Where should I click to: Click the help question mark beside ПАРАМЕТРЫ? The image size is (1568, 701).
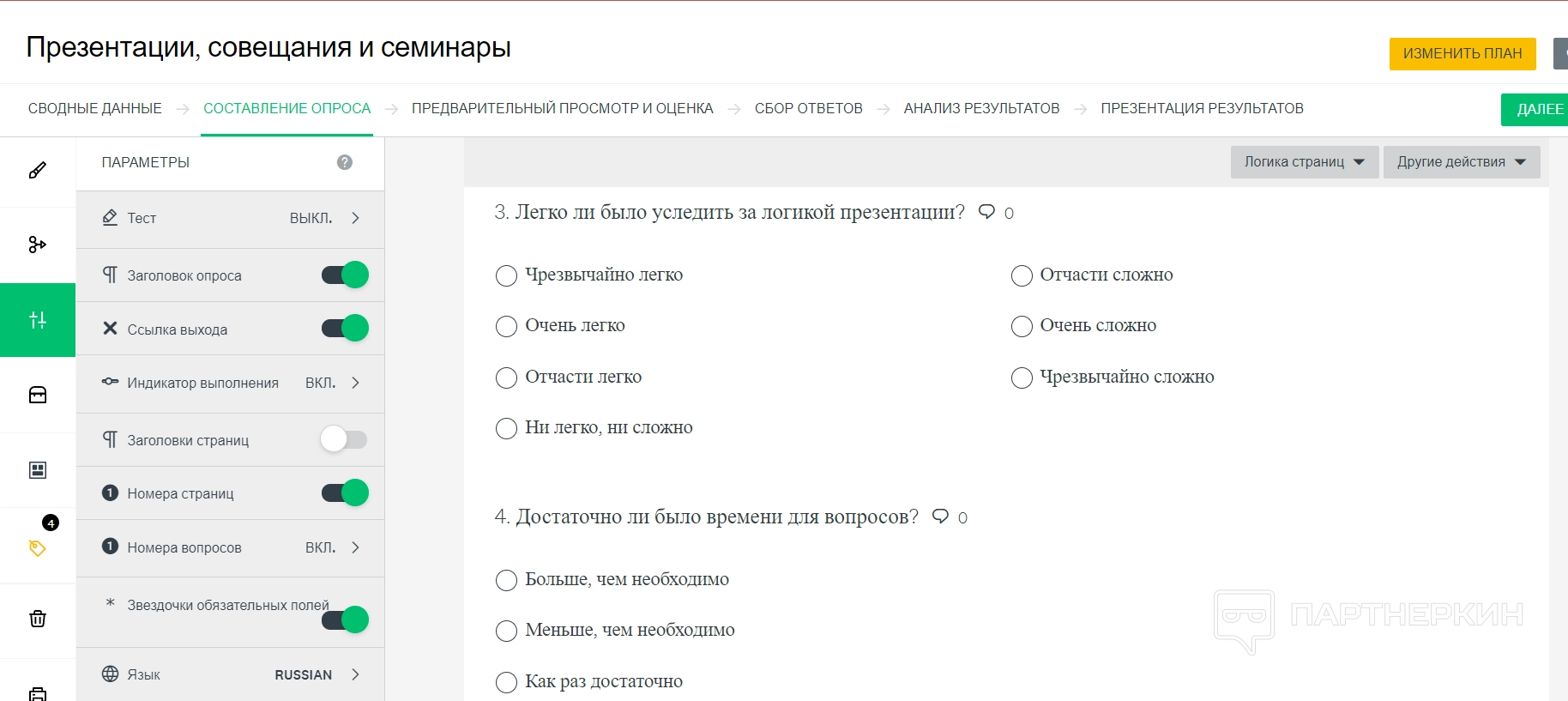[345, 162]
